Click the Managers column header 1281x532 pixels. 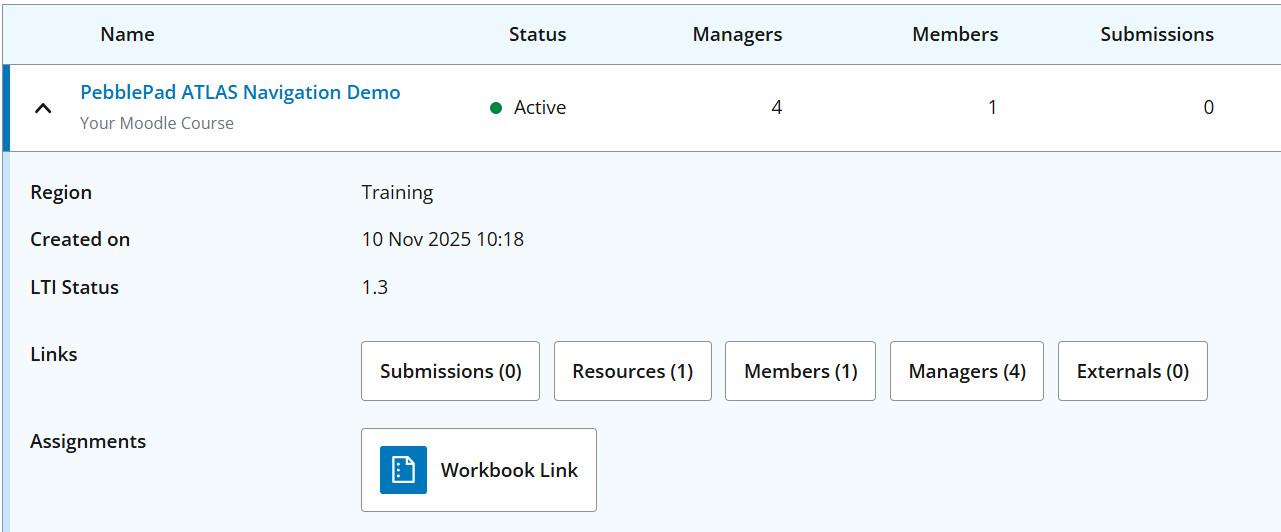click(738, 34)
